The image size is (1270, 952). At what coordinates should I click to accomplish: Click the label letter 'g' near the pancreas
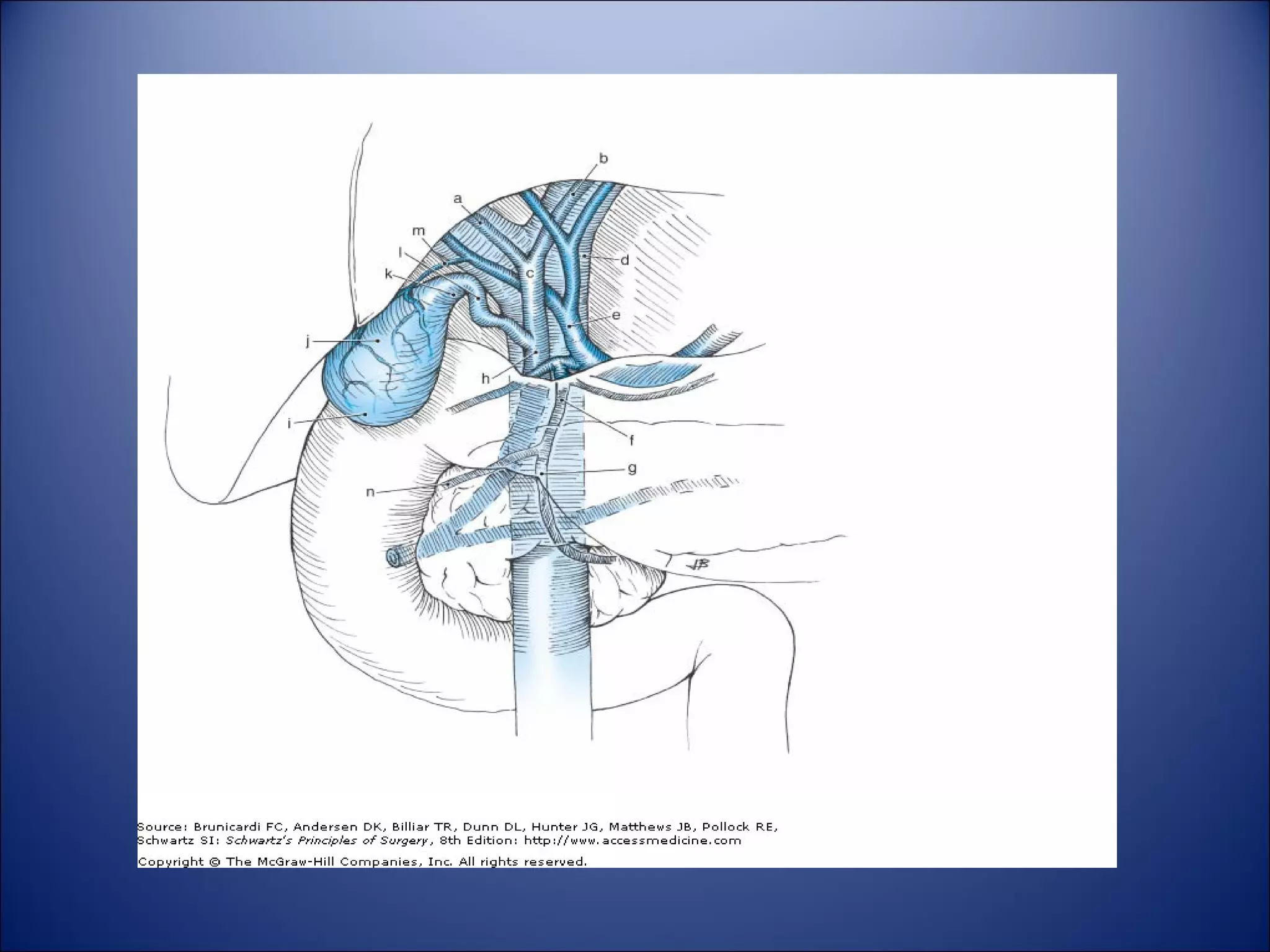click(632, 469)
